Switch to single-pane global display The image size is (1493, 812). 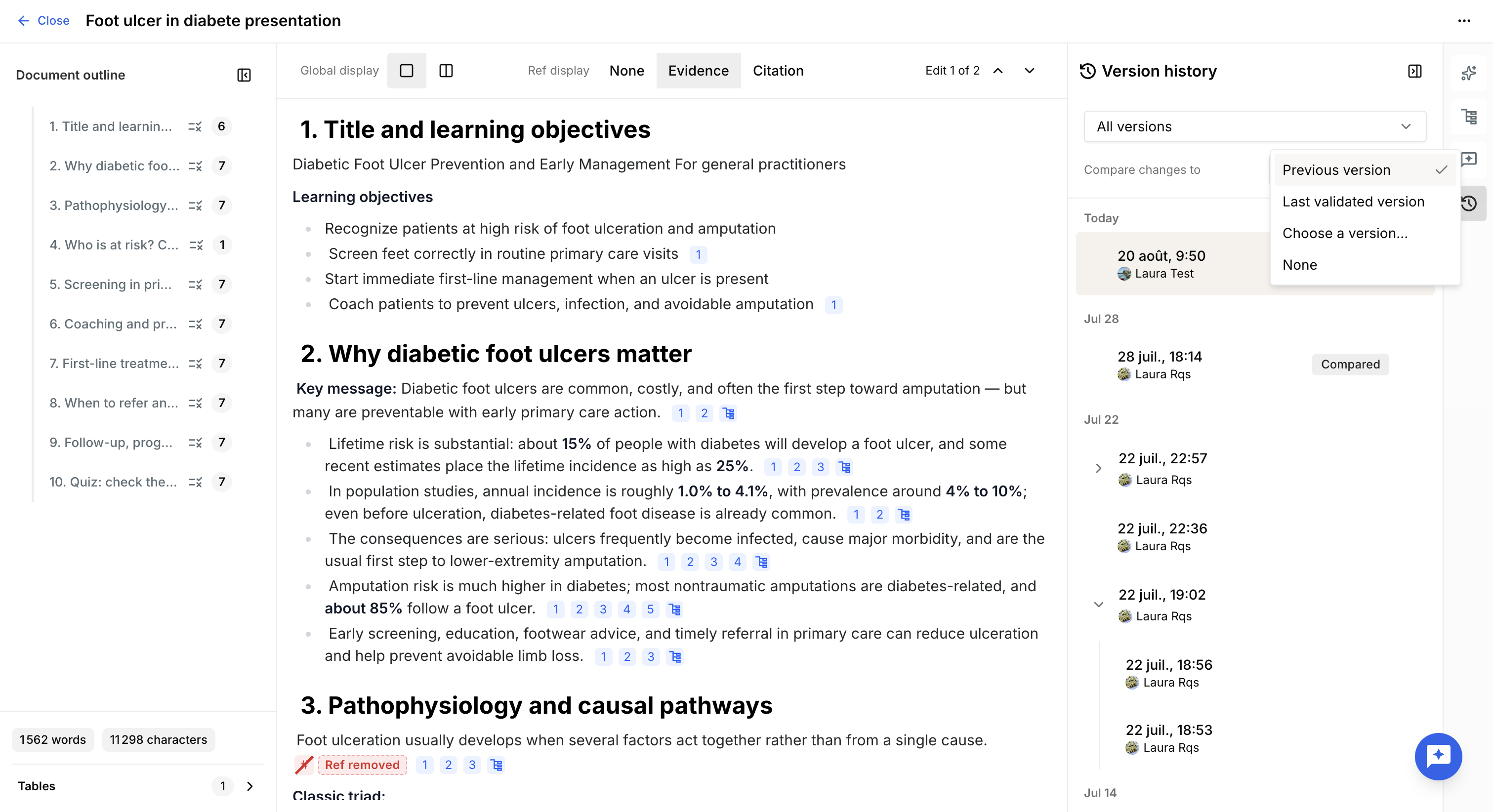406,71
